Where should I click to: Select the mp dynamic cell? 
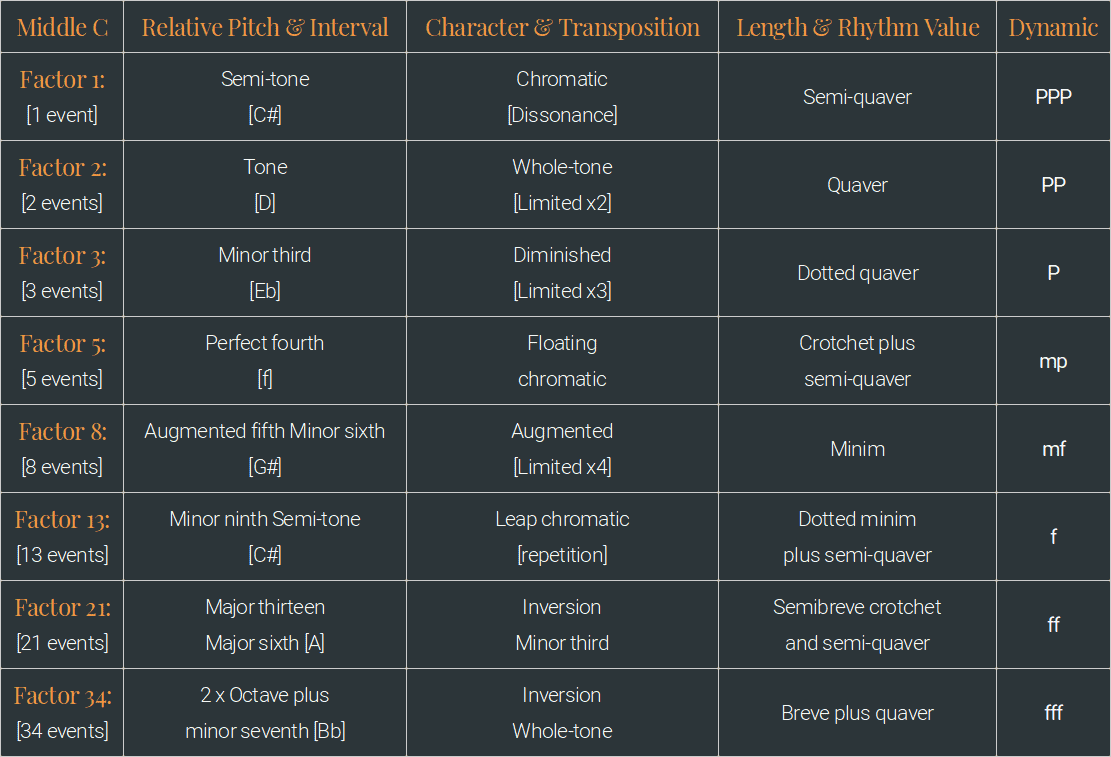pos(1053,361)
